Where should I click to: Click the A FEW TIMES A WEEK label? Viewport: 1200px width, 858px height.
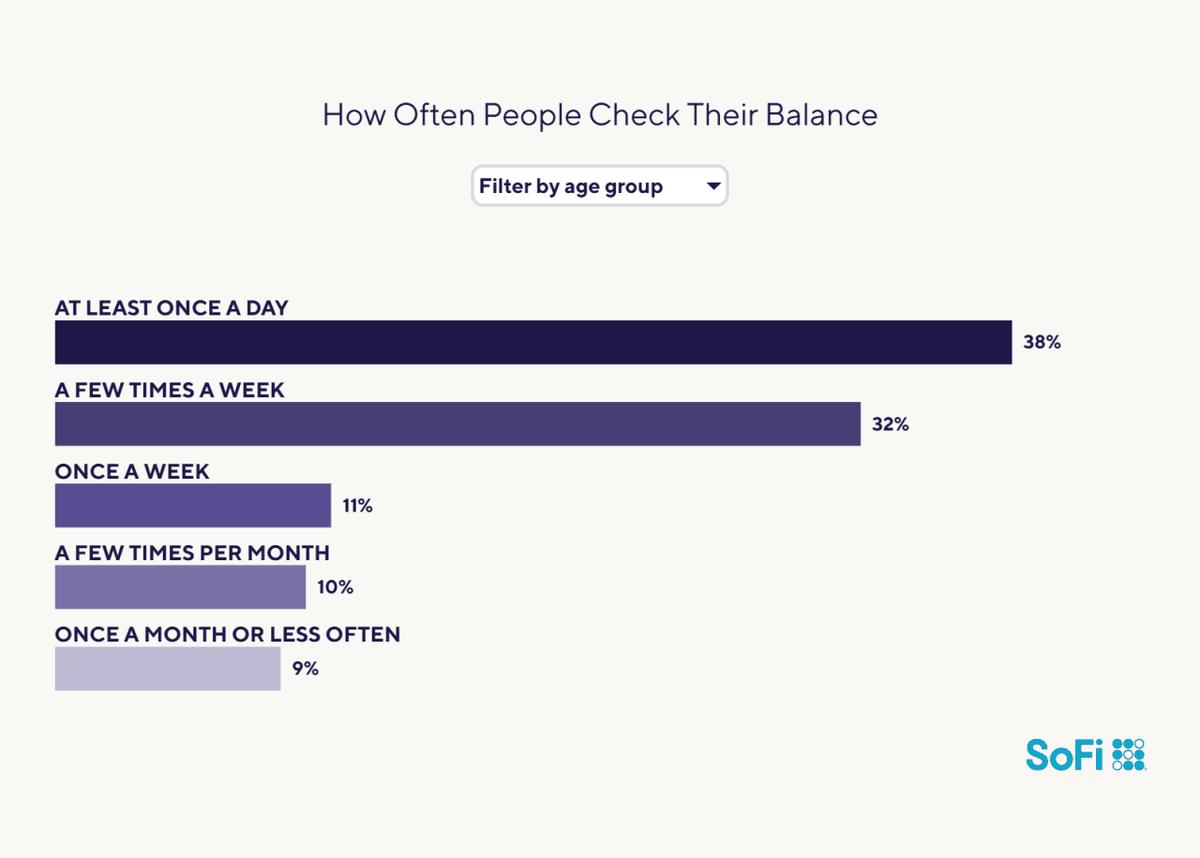pyautogui.click(x=170, y=390)
